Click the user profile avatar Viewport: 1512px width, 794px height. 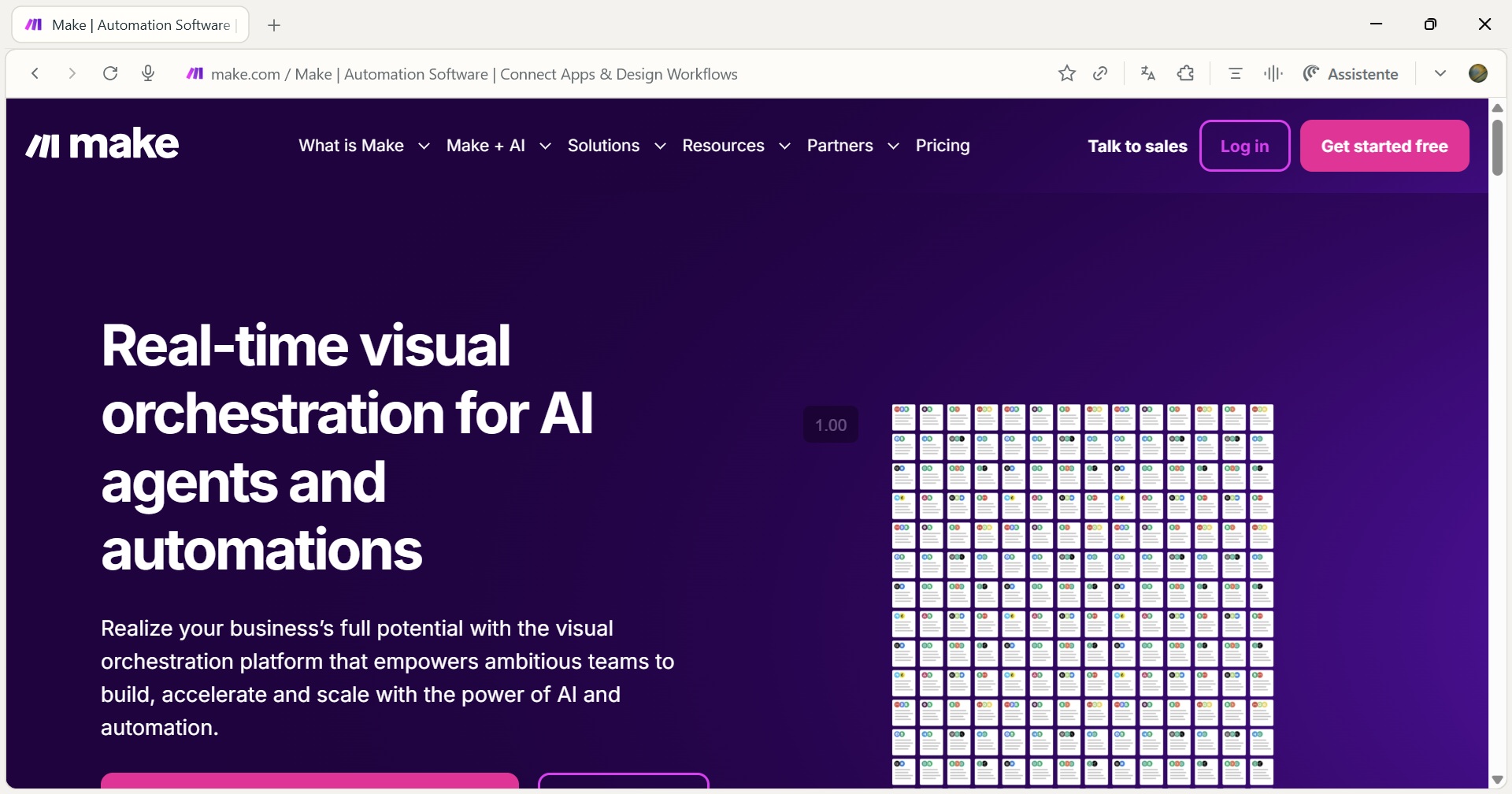1478,73
